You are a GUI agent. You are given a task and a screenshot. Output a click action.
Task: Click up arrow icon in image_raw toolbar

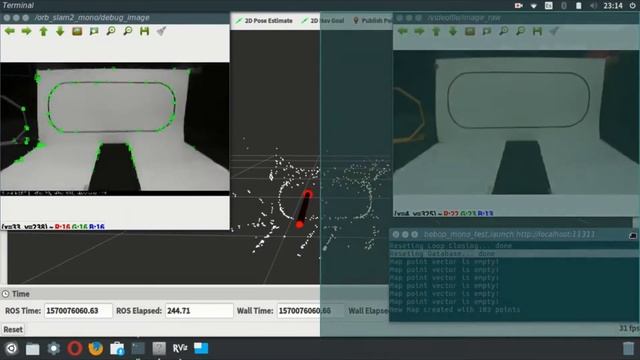[436, 31]
